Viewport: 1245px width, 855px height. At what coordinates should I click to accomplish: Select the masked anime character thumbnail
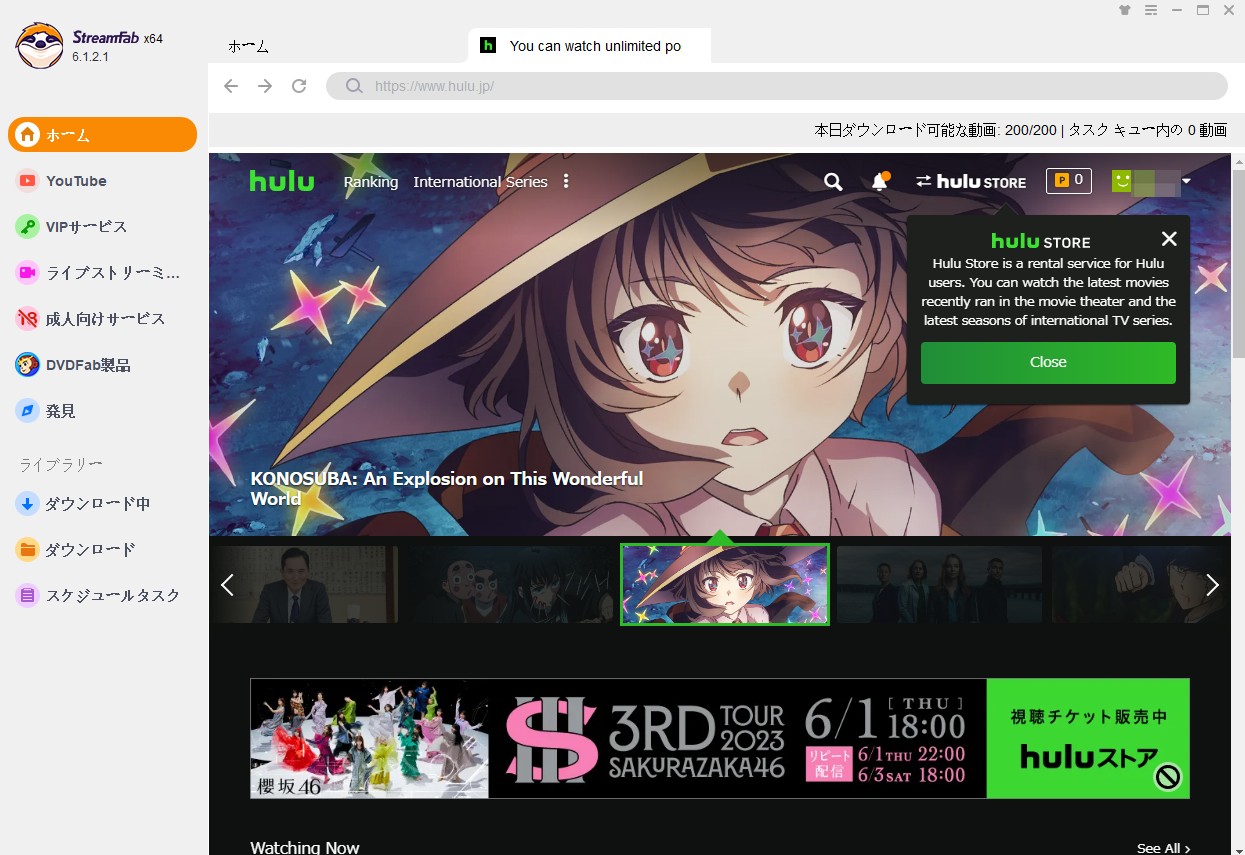tap(512, 584)
